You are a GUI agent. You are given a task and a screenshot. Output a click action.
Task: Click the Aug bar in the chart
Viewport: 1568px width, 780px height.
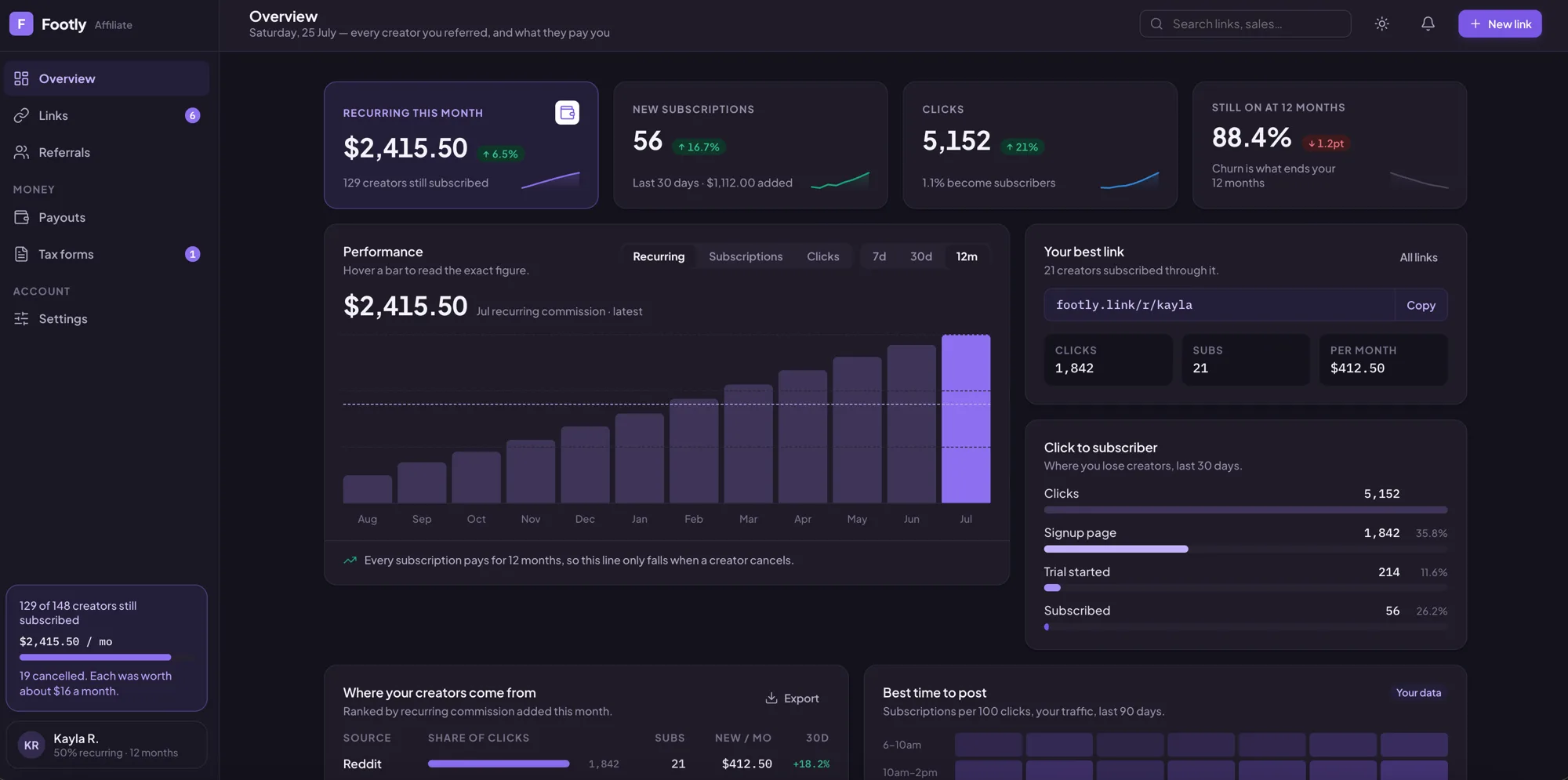coord(368,489)
